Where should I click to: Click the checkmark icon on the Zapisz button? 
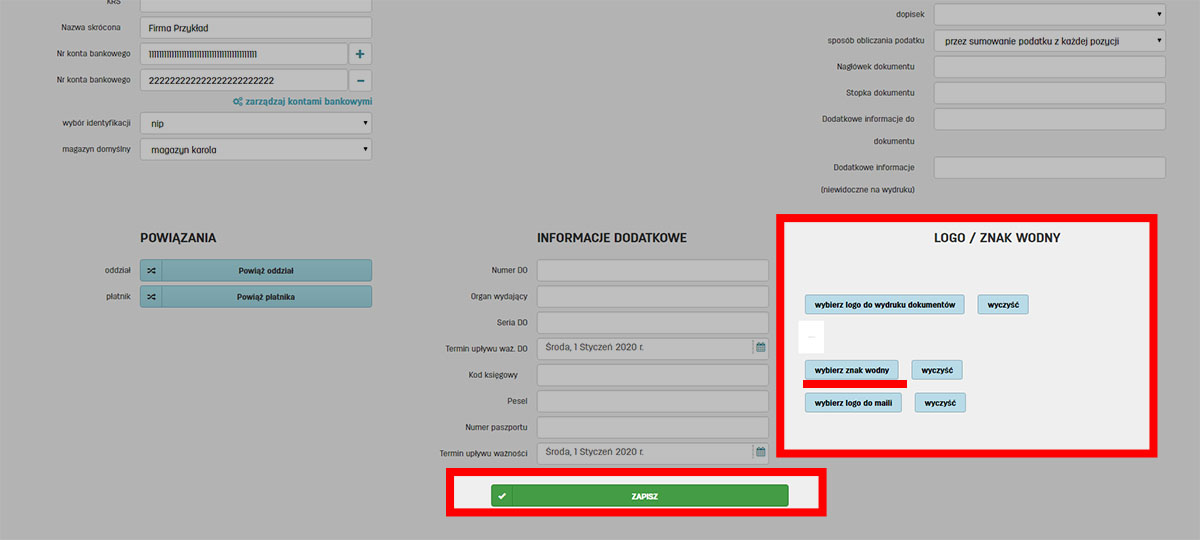pyautogui.click(x=502, y=496)
